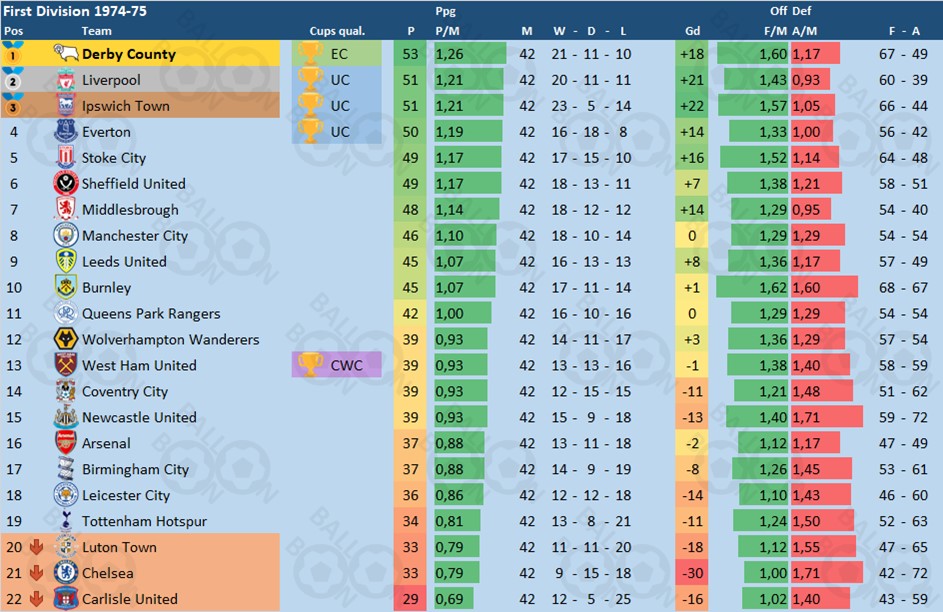
Task: Click the trophy icon beside CWC
Action: [x=310, y=365]
